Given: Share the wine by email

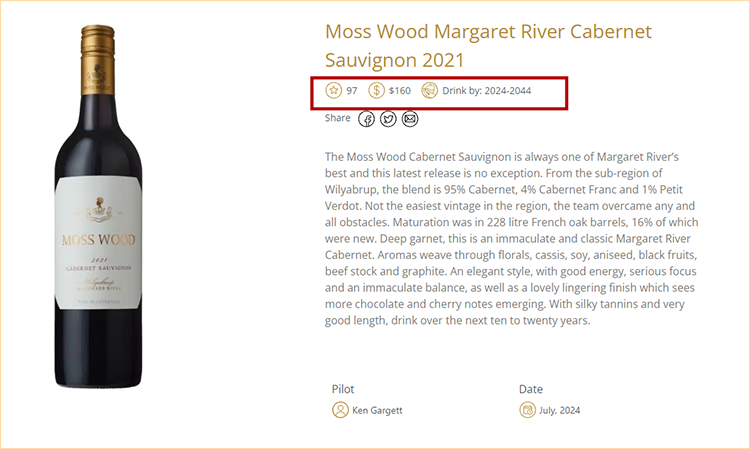Looking at the screenshot, I should coord(410,119).
